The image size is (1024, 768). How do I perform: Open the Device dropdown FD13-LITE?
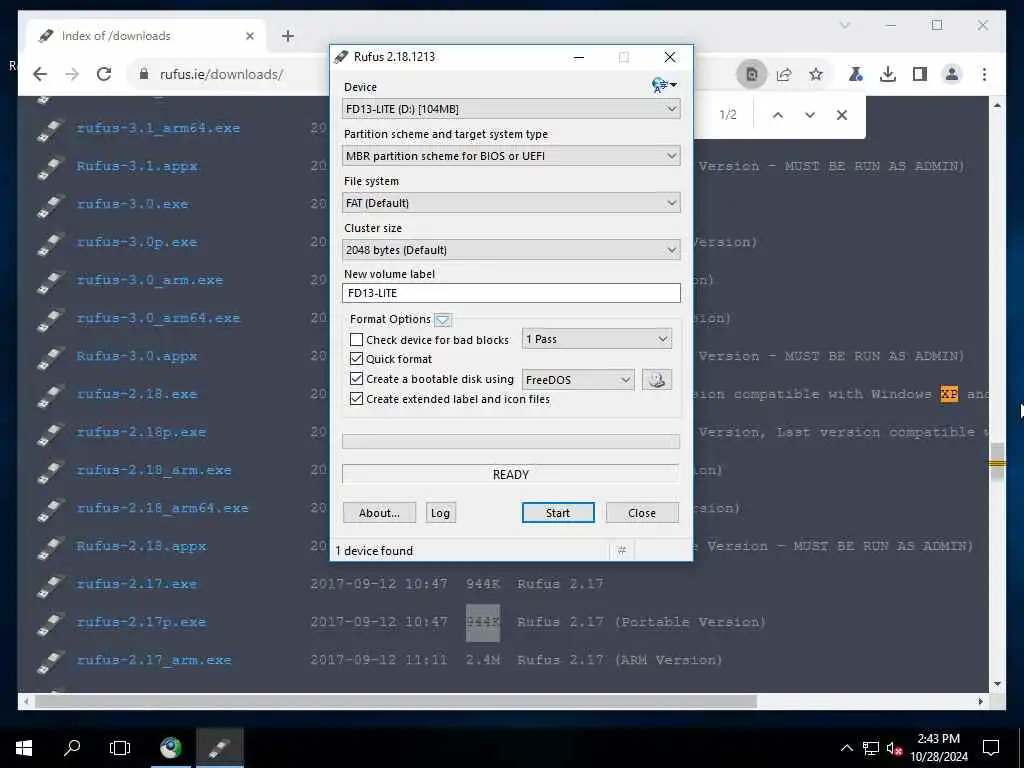pyautogui.click(x=511, y=109)
